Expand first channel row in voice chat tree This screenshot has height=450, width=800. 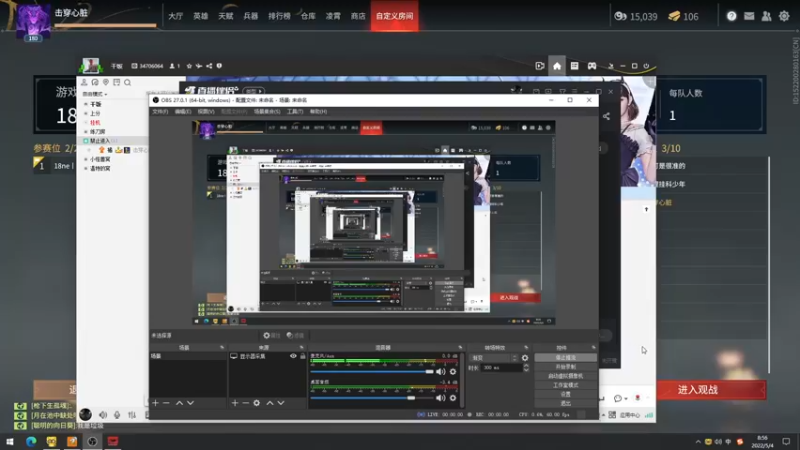[x=86, y=104]
